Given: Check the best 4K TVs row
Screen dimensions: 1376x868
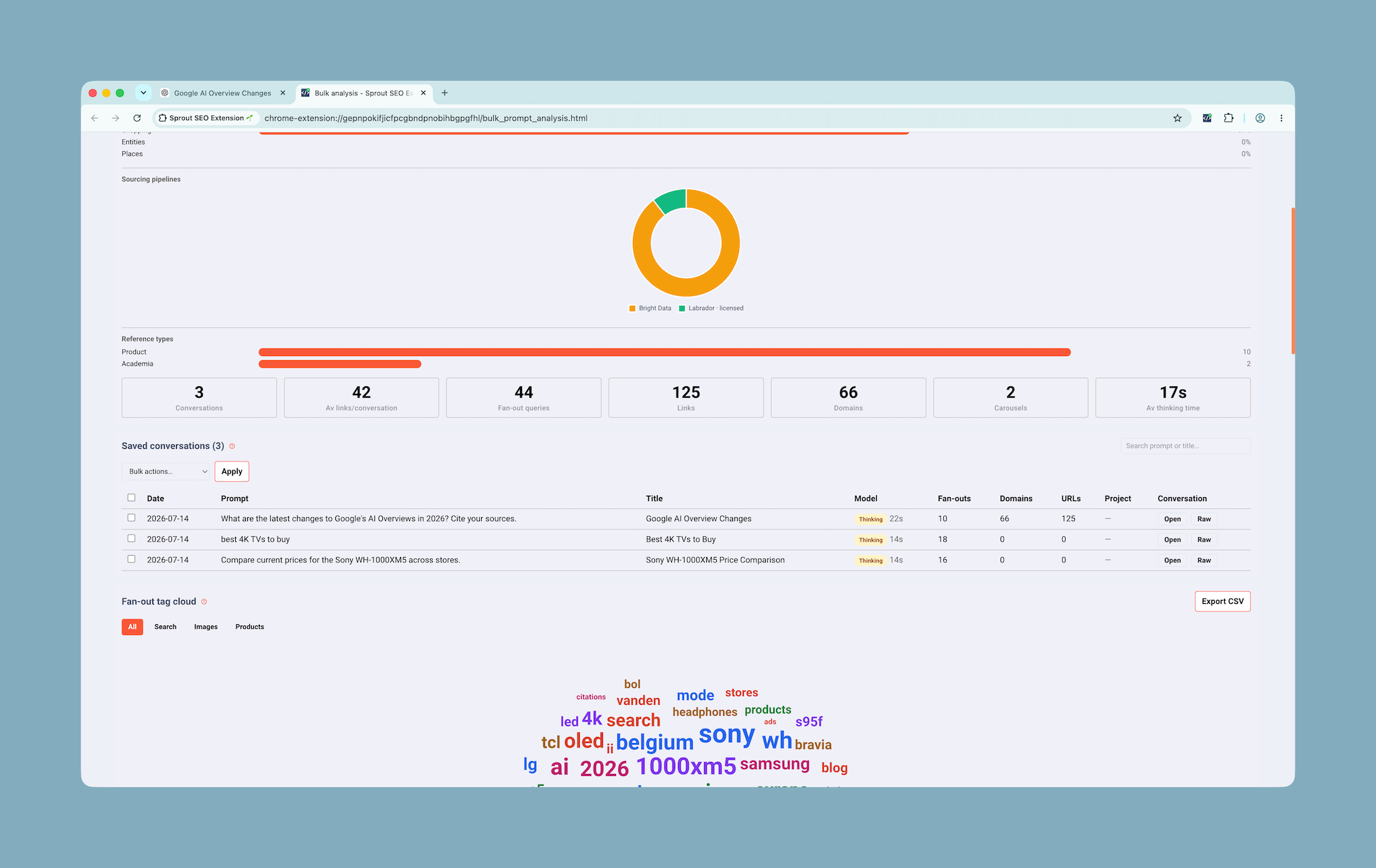Looking at the screenshot, I should coord(132,539).
